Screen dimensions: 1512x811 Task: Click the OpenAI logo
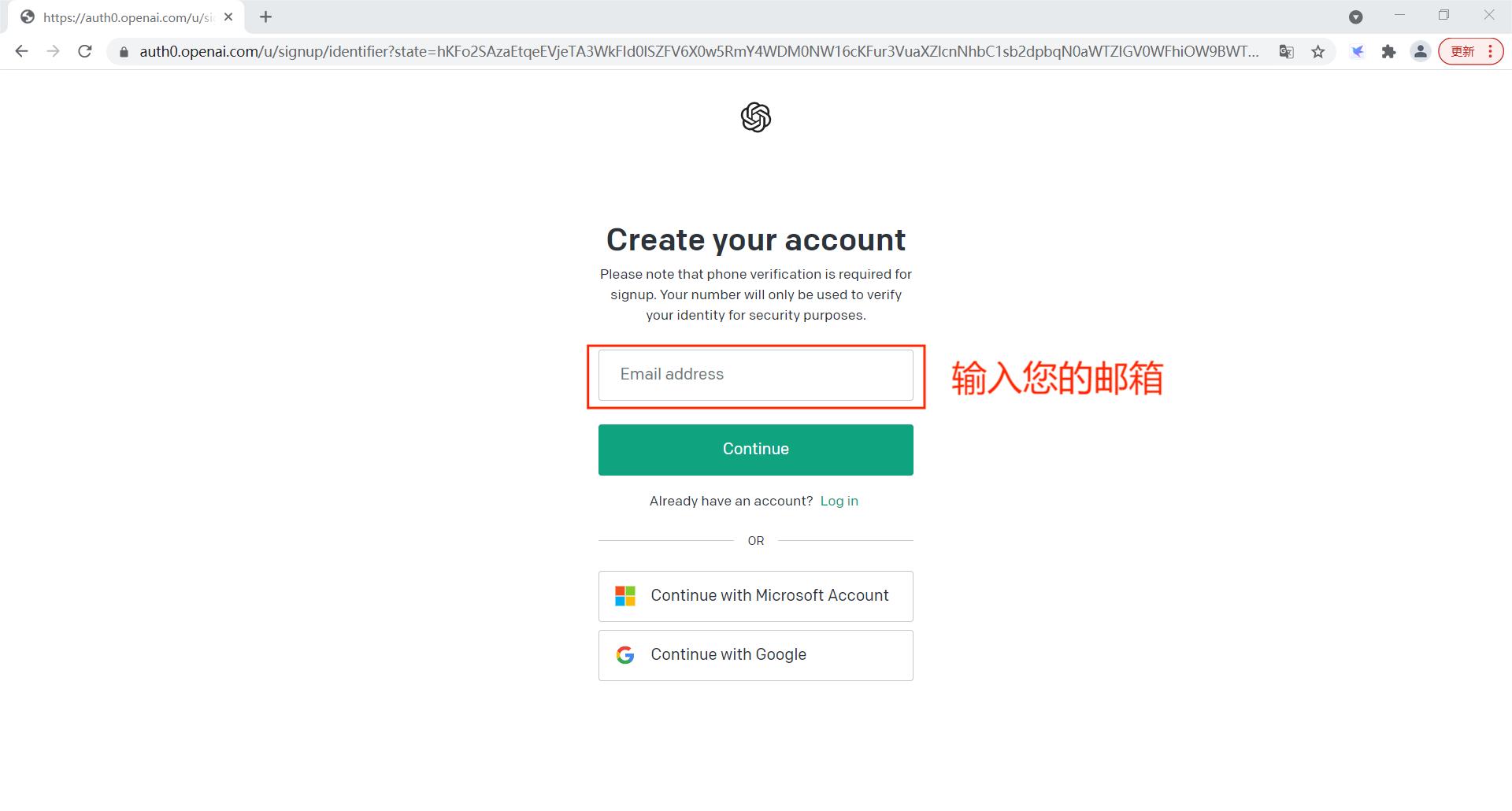pyautogui.click(x=756, y=117)
